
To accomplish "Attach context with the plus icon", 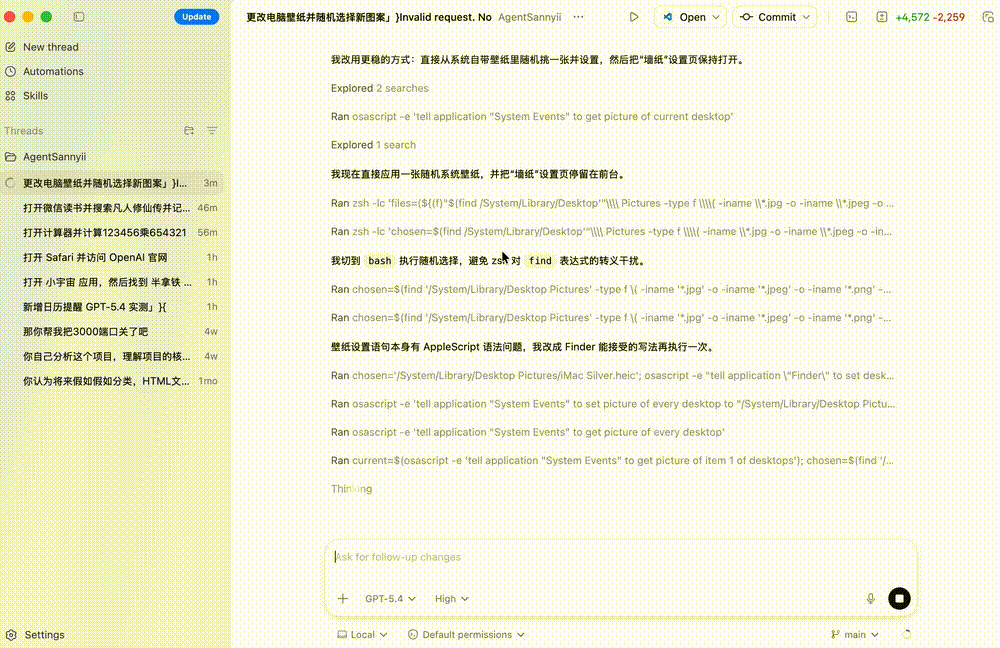I will coord(342,598).
